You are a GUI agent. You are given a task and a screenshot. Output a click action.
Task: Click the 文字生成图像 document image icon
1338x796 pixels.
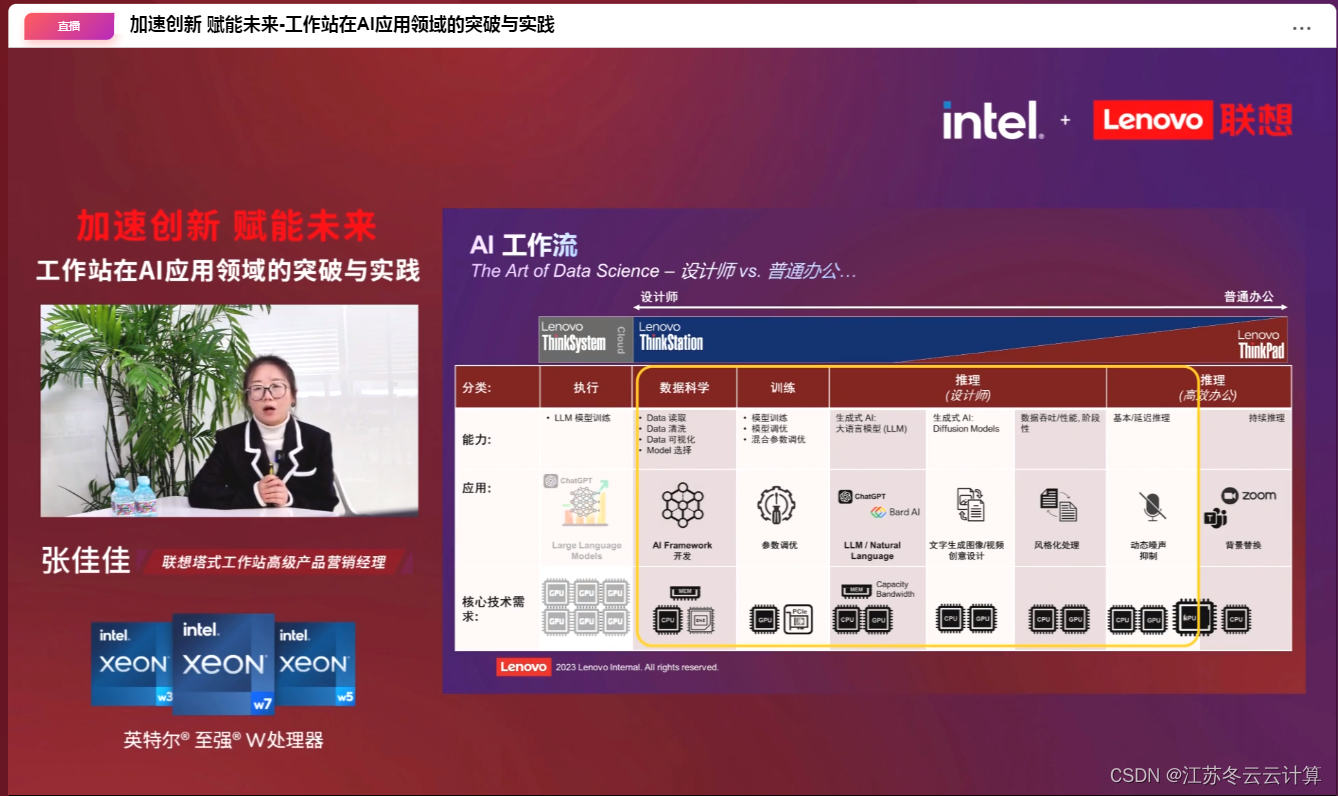click(x=970, y=505)
